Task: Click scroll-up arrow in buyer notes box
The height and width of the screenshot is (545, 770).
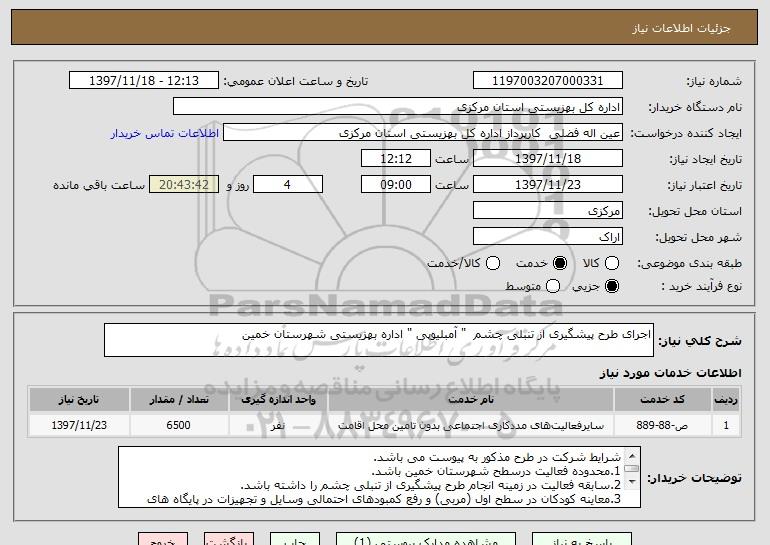Action: [x=632, y=455]
